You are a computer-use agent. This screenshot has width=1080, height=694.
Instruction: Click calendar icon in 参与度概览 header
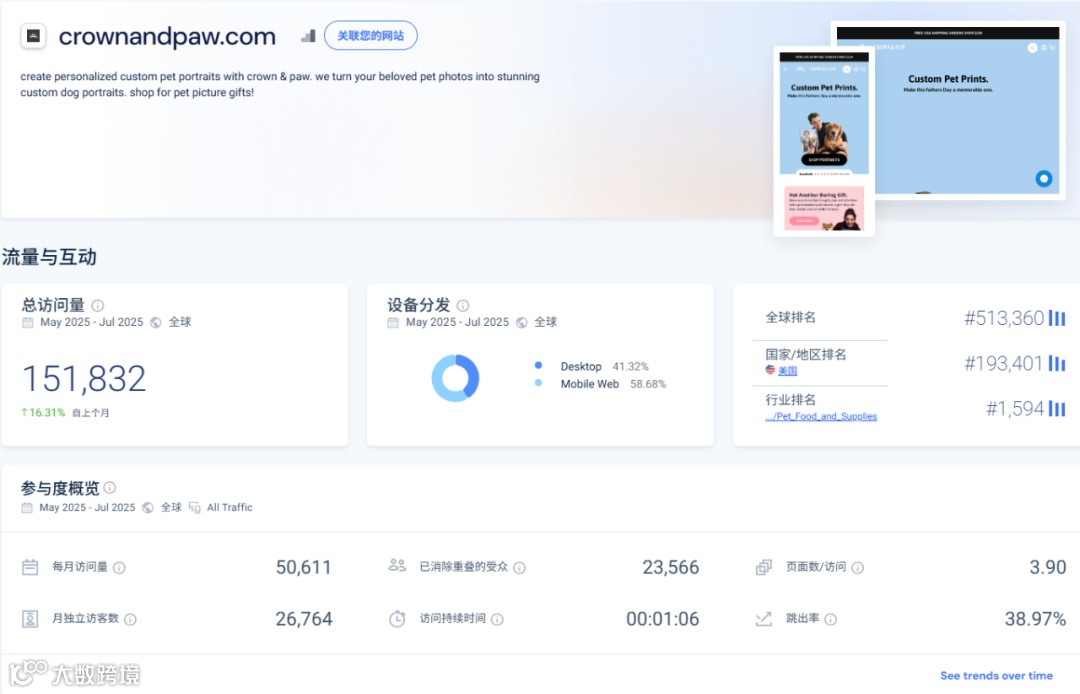[27, 507]
